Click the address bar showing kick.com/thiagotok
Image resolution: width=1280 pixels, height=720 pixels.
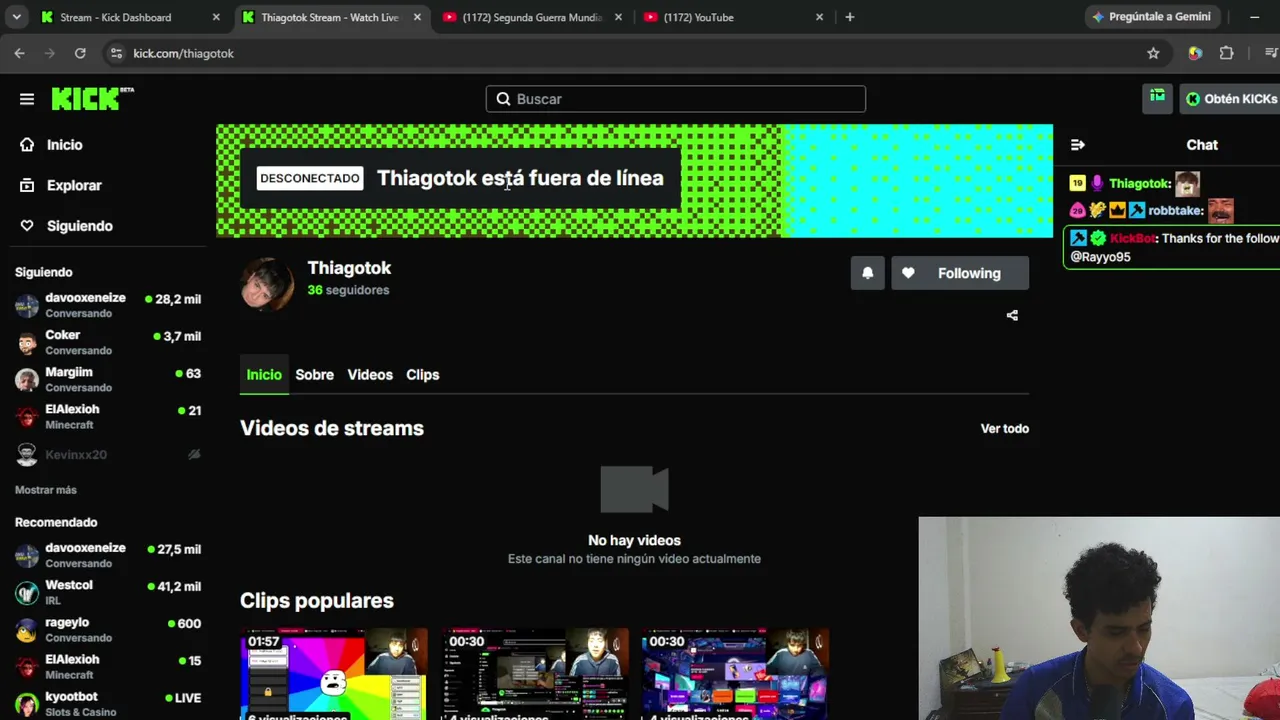tap(620, 53)
